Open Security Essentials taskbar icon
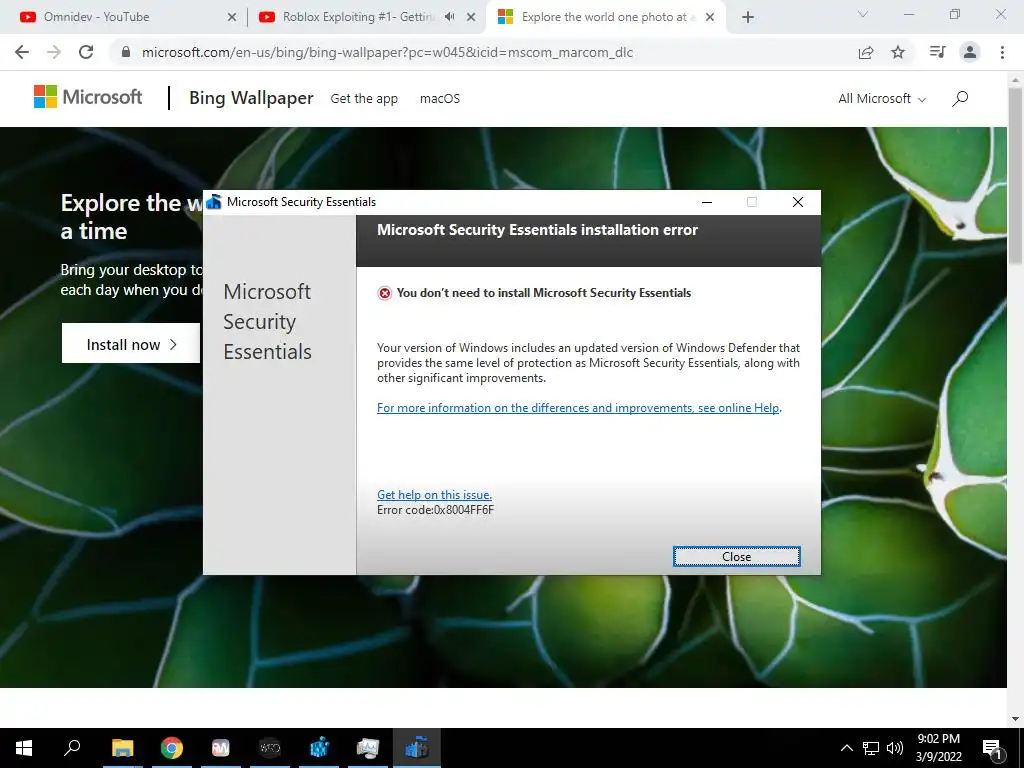The width and height of the screenshot is (1024, 768). tap(417, 748)
